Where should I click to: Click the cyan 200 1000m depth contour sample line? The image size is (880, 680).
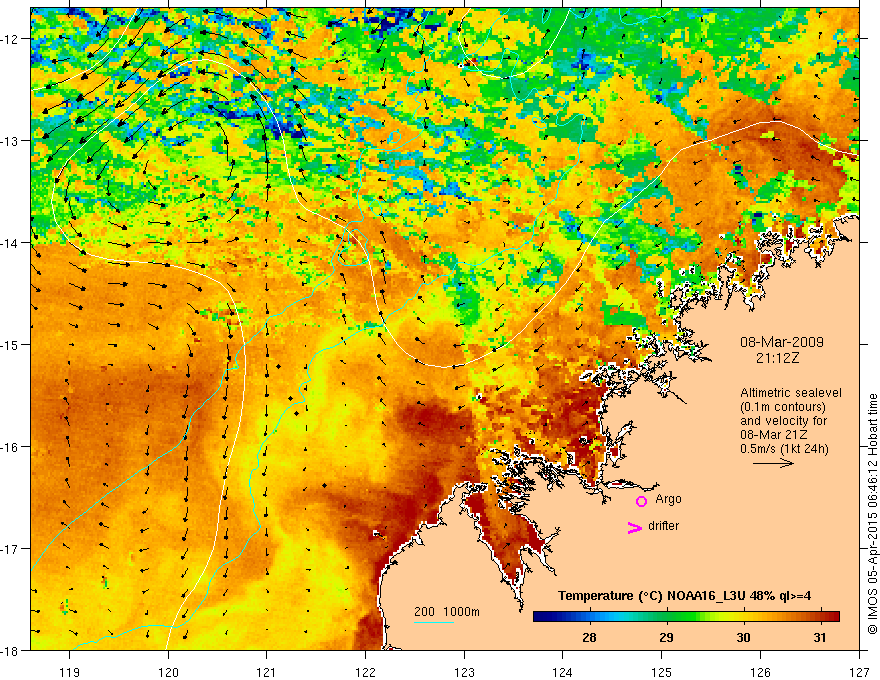click(434, 622)
